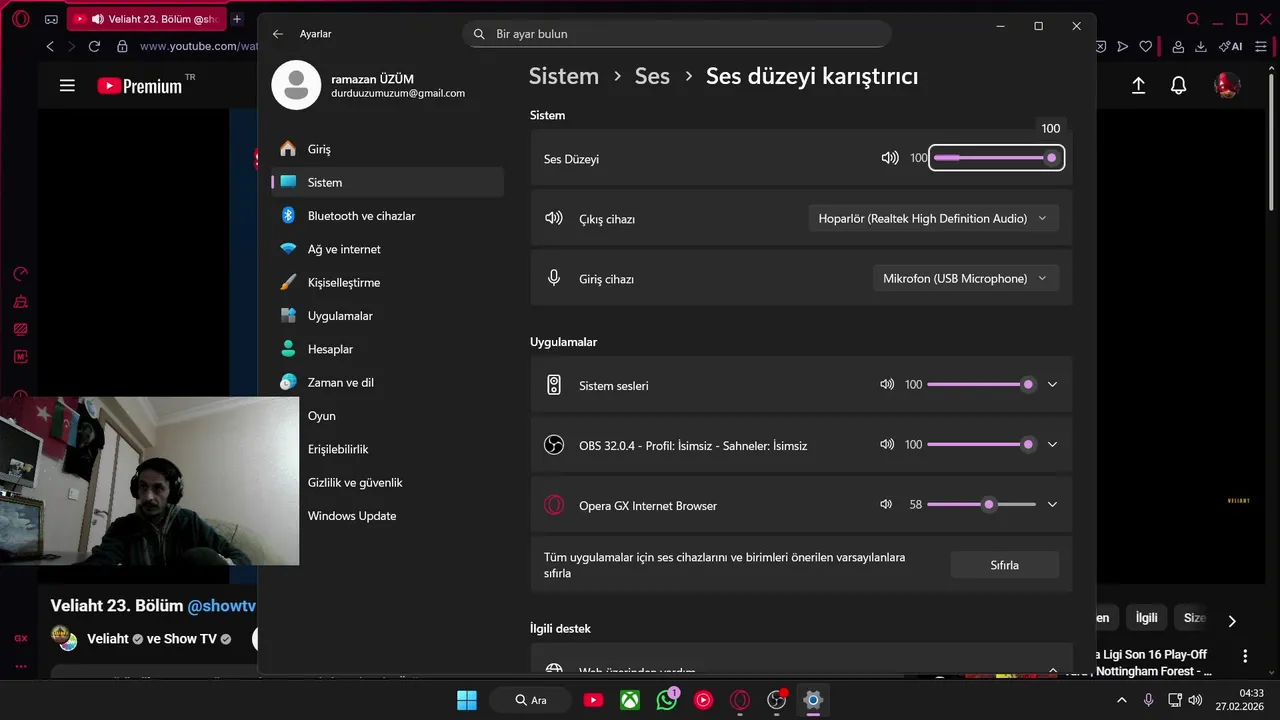Expand the Opera GX Internet Browser chevron
The width and height of the screenshot is (1280, 720).
coord(1052,505)
